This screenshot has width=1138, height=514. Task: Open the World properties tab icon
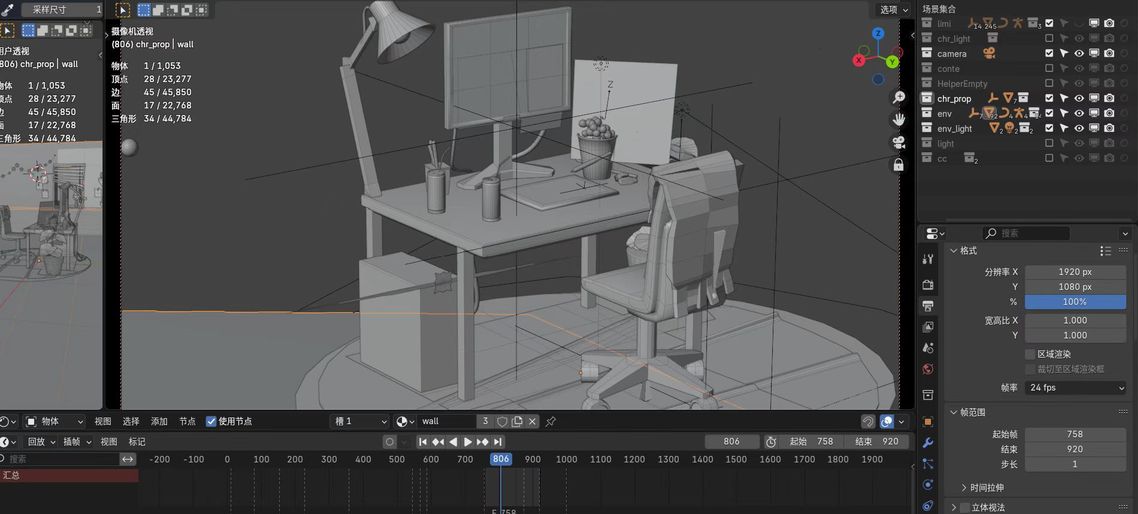click(928, 369)
